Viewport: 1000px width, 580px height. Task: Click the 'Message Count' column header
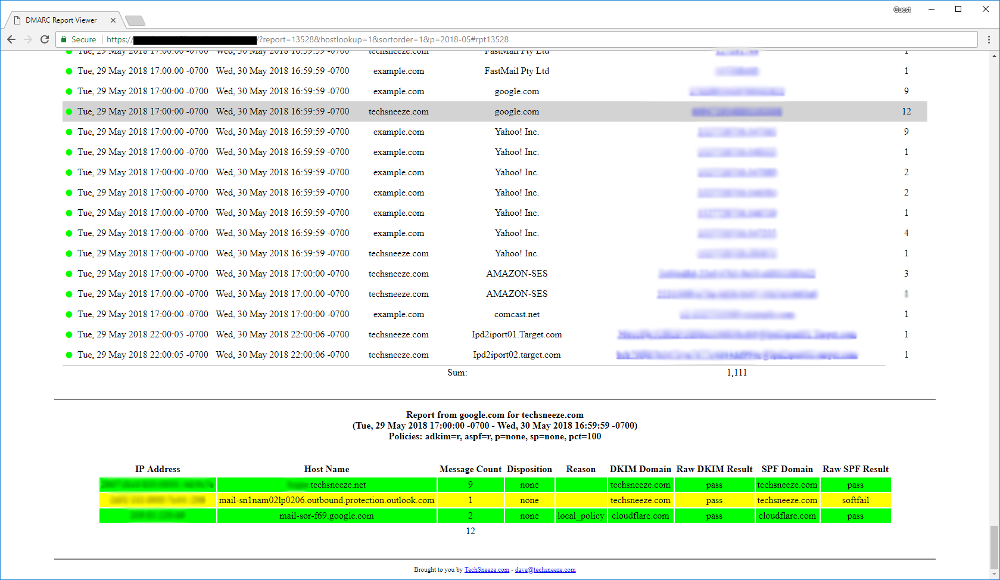coord(471,469)
